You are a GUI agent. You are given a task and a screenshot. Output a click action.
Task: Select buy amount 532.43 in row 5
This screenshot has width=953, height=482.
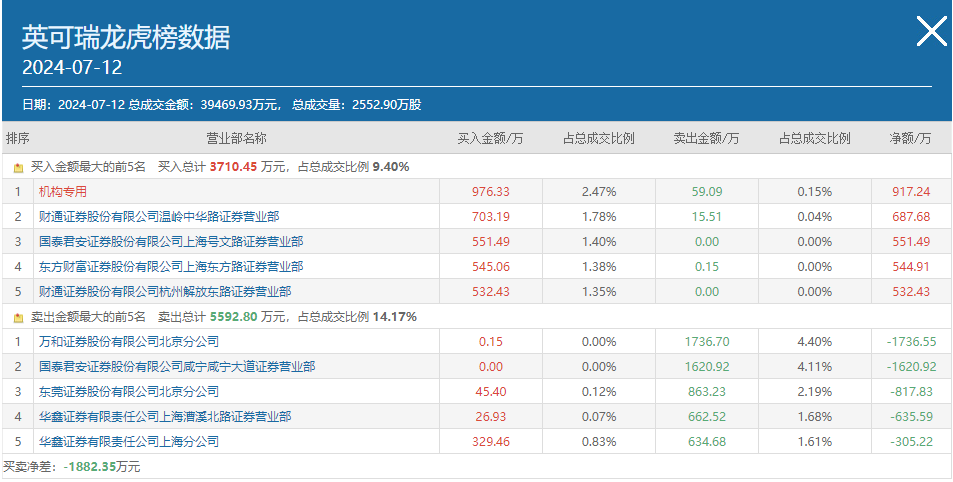[x=491, y=292]
